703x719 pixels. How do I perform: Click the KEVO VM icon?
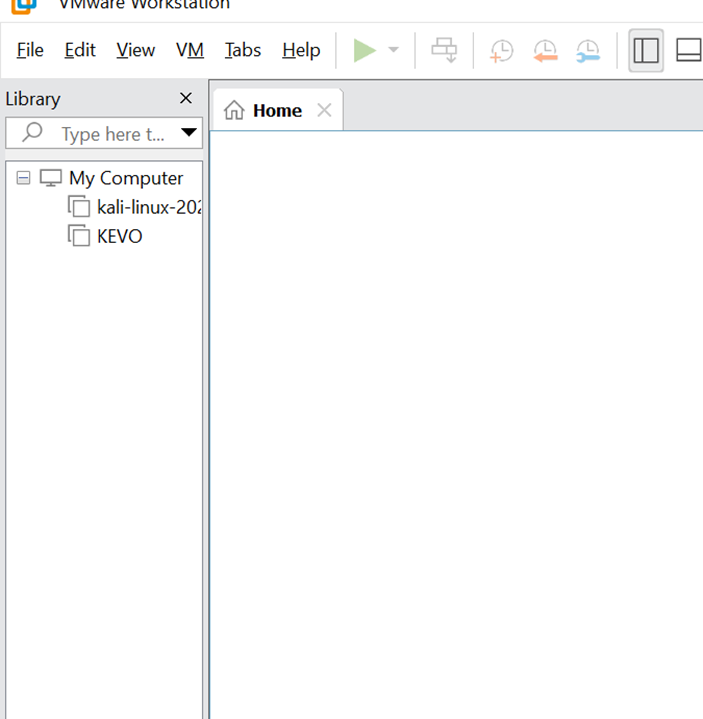[79, 235]
